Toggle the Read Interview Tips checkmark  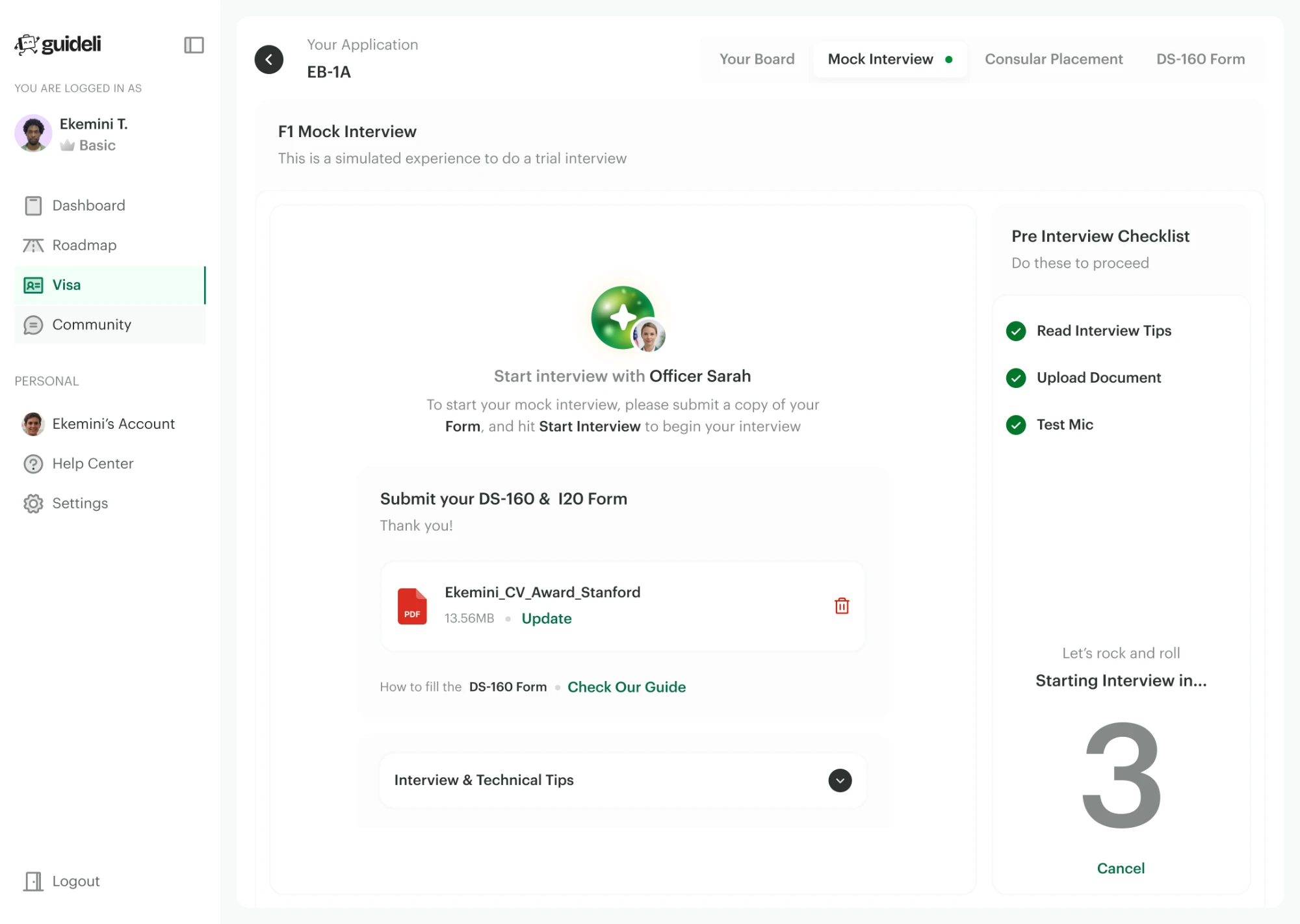coord(1016,331)
